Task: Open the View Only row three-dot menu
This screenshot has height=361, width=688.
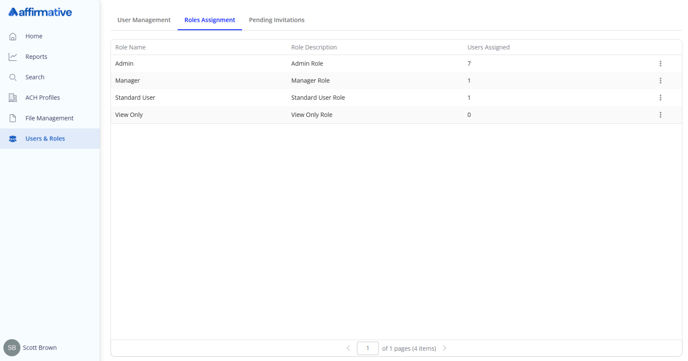Action: point(660,115)
